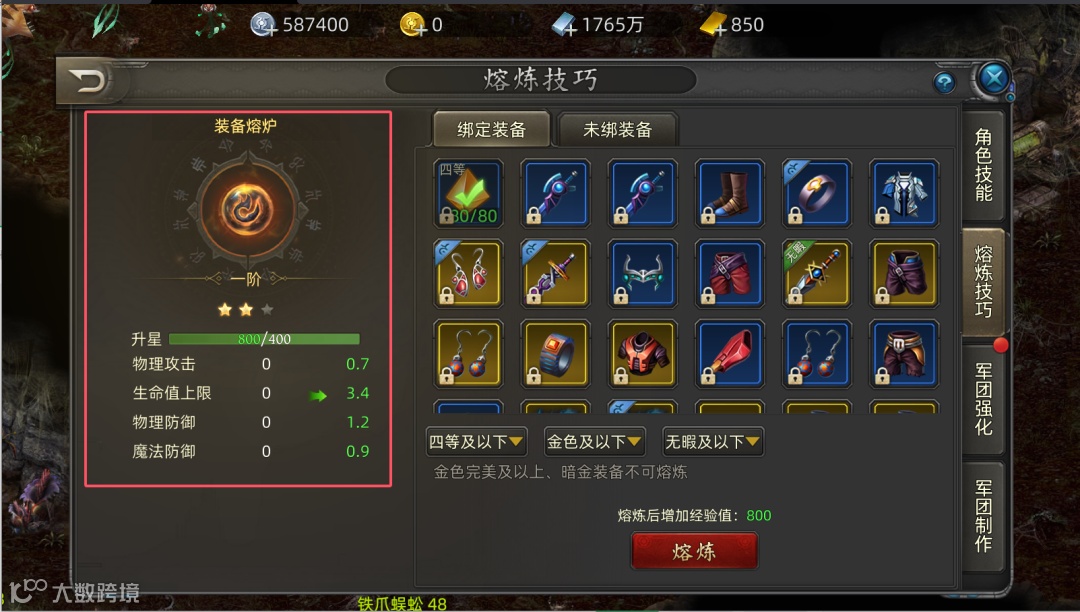The width and height of the screenshot is (1080, 612).
Task: Click the 升星 progress bar
Action: (x=264, y=339)
